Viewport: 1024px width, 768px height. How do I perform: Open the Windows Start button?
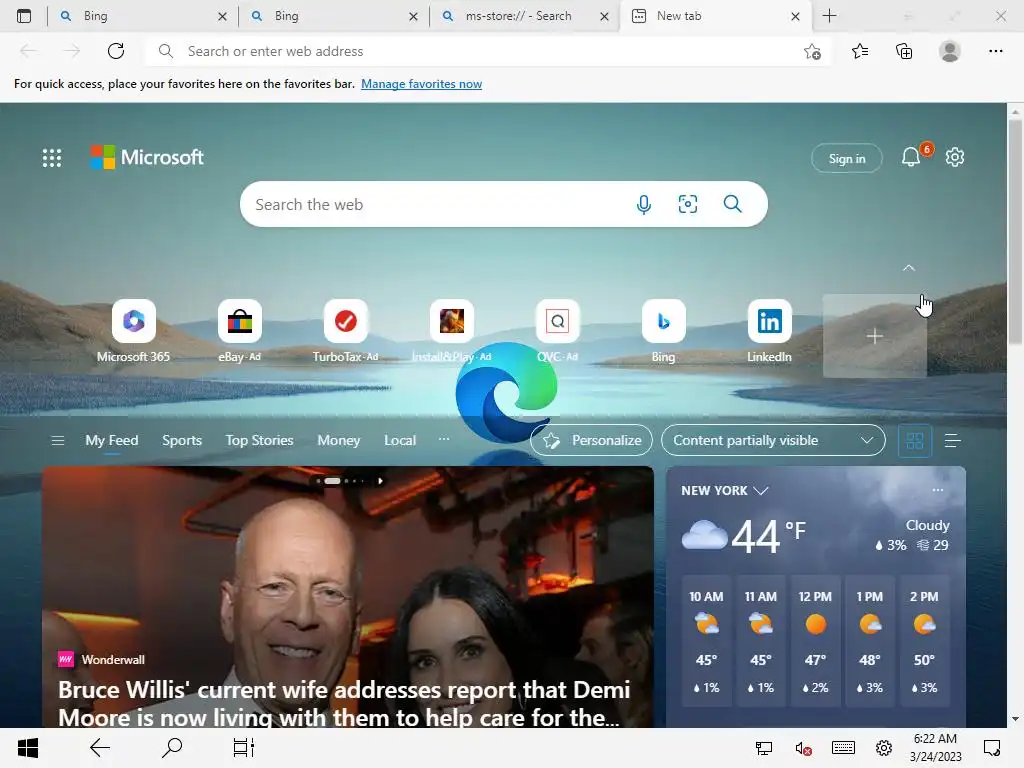[x=28, y=748]
